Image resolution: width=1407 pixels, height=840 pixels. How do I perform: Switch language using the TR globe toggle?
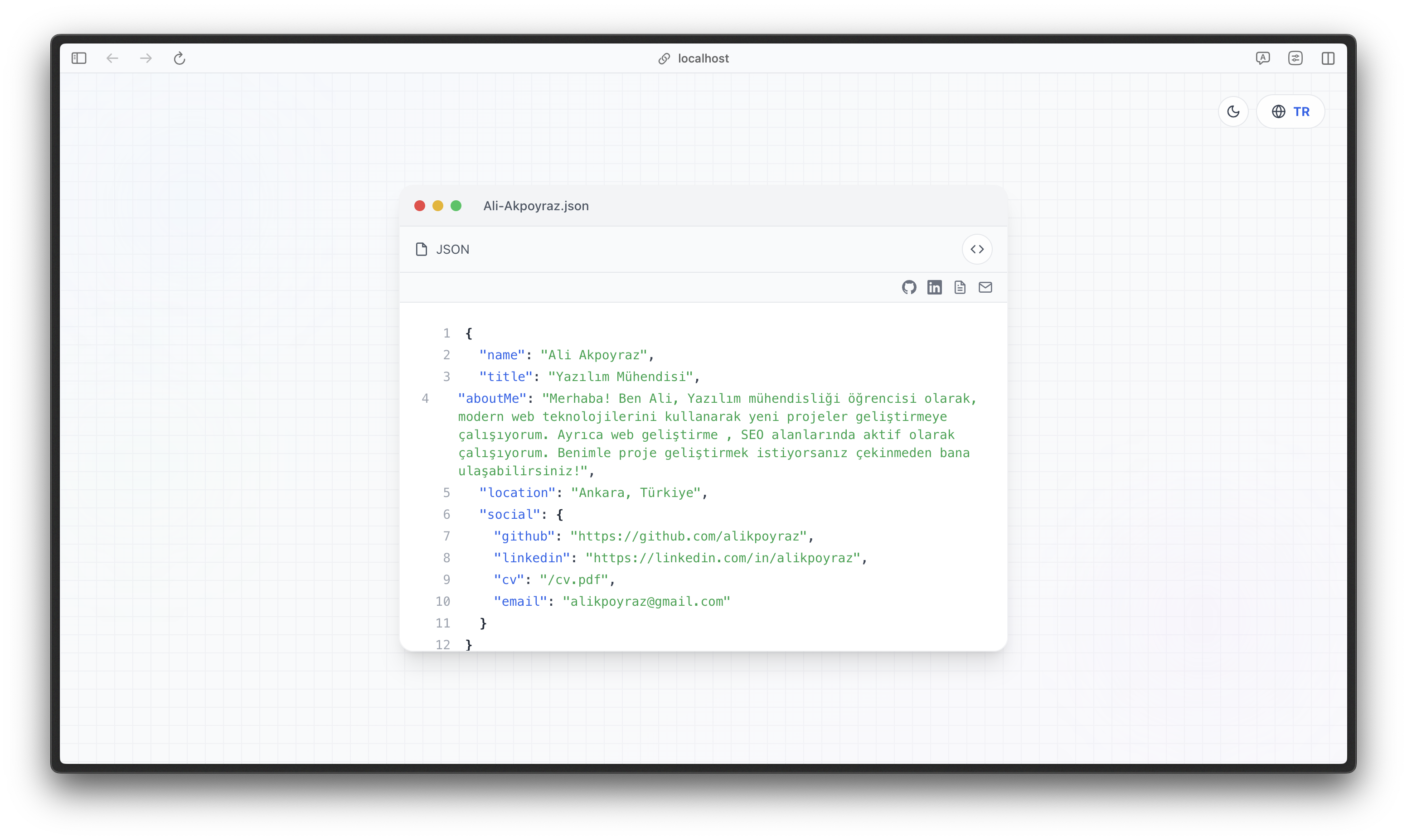(x=1291, y=111)
